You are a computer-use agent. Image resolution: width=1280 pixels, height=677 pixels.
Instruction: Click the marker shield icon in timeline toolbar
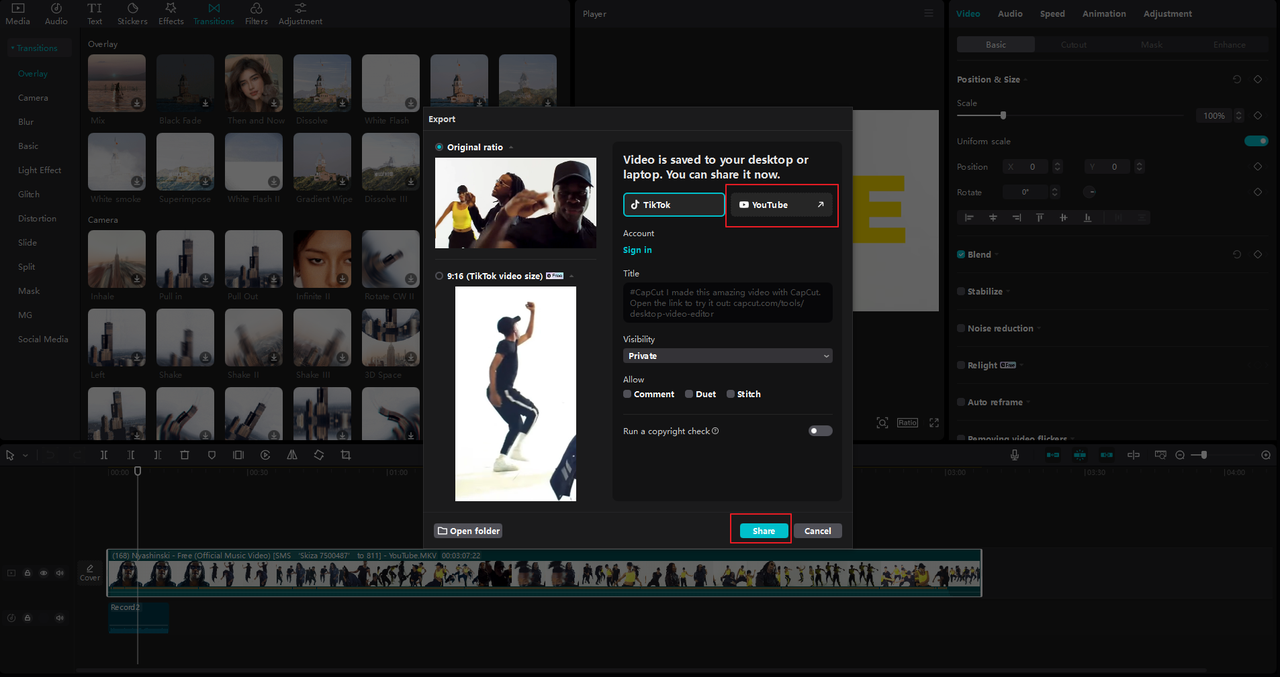click(x=211, y=454)
